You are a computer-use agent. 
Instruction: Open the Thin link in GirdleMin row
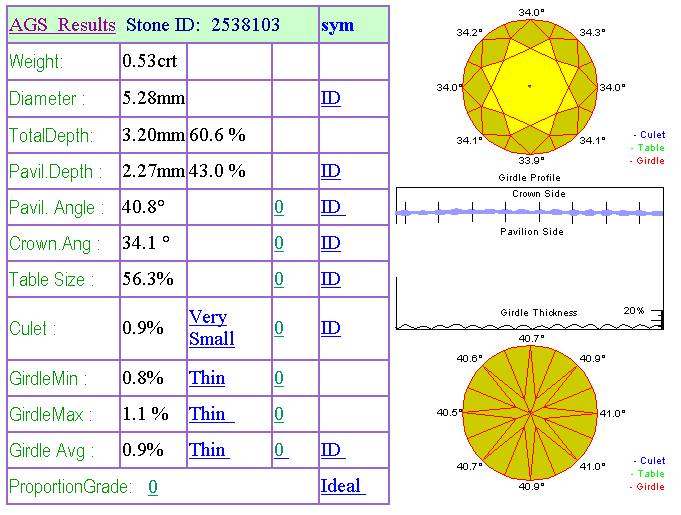pos(207,378)
